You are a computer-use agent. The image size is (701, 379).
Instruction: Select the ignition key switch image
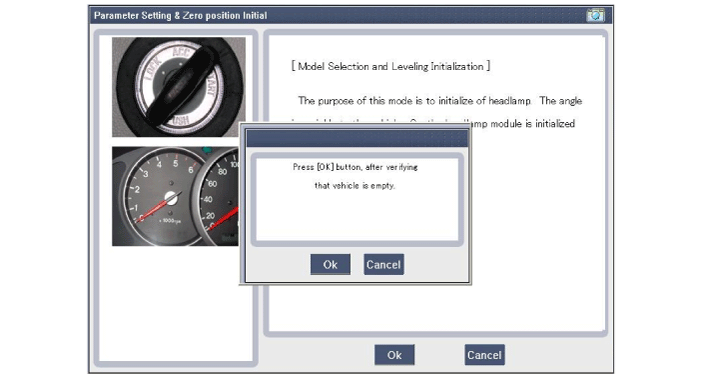pos(179,87)
